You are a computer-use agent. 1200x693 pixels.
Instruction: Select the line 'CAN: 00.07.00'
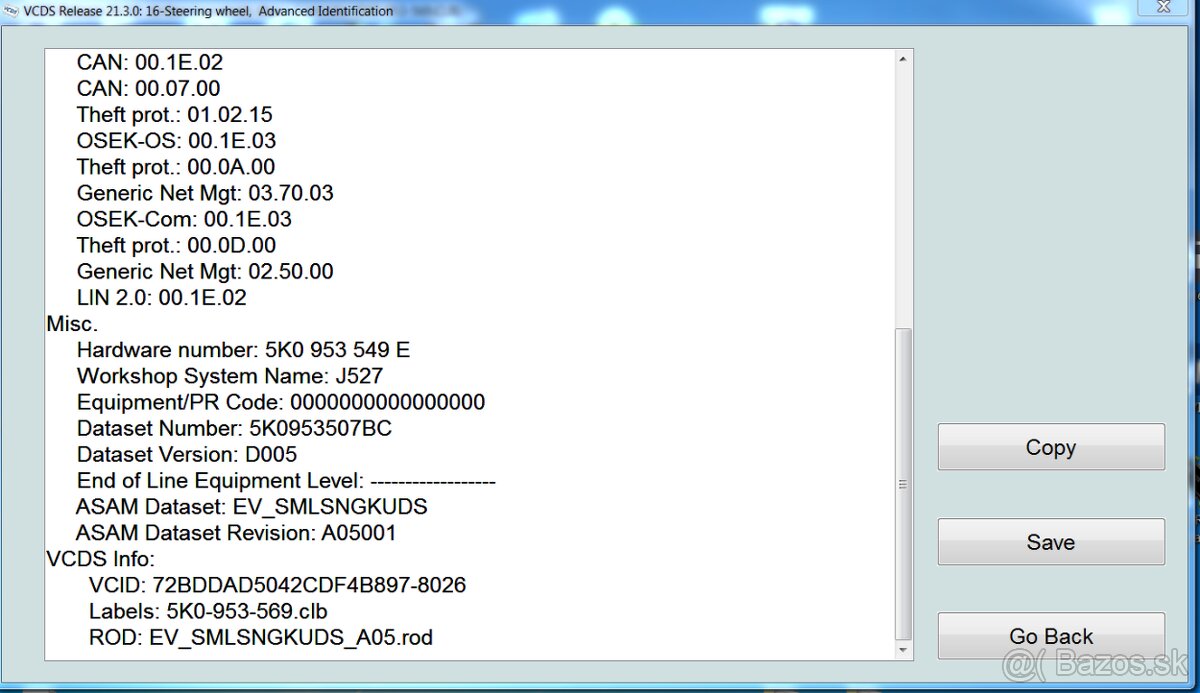(148, 88)
